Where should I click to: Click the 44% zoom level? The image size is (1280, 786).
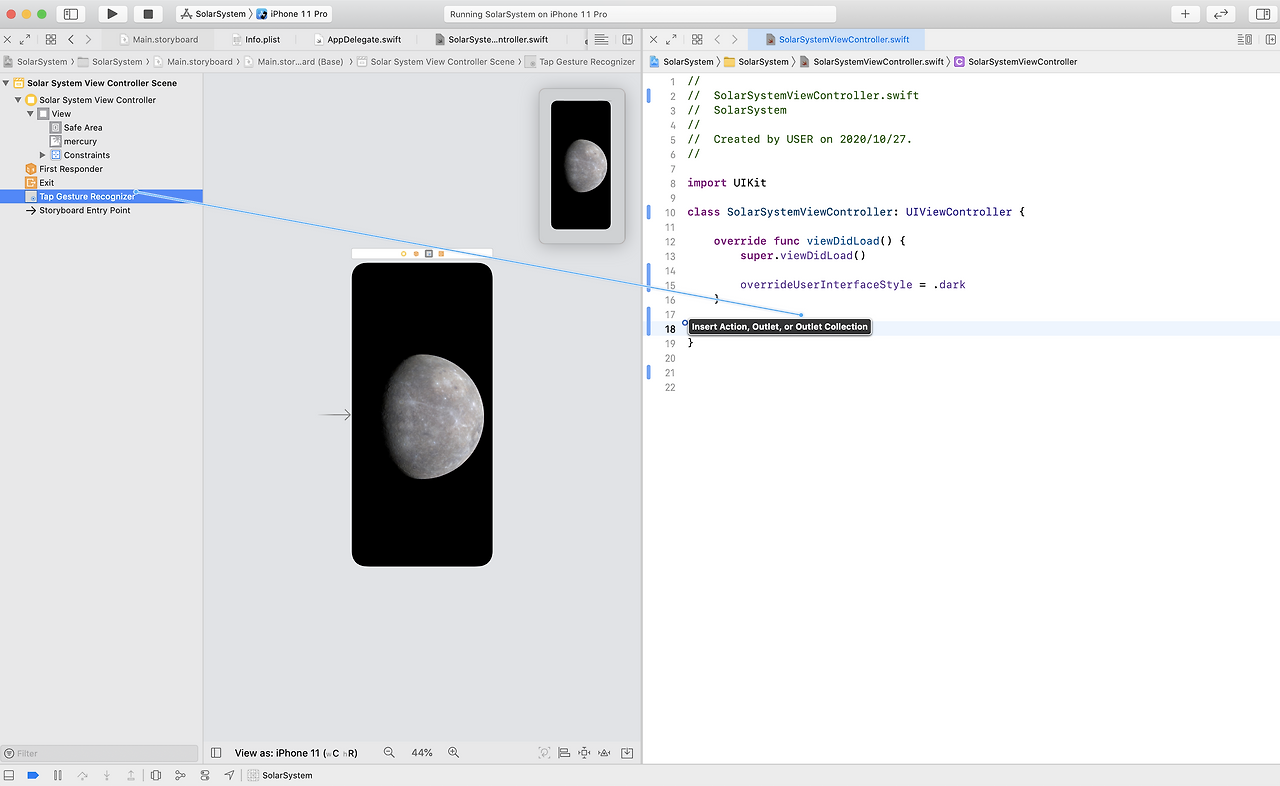422,753
